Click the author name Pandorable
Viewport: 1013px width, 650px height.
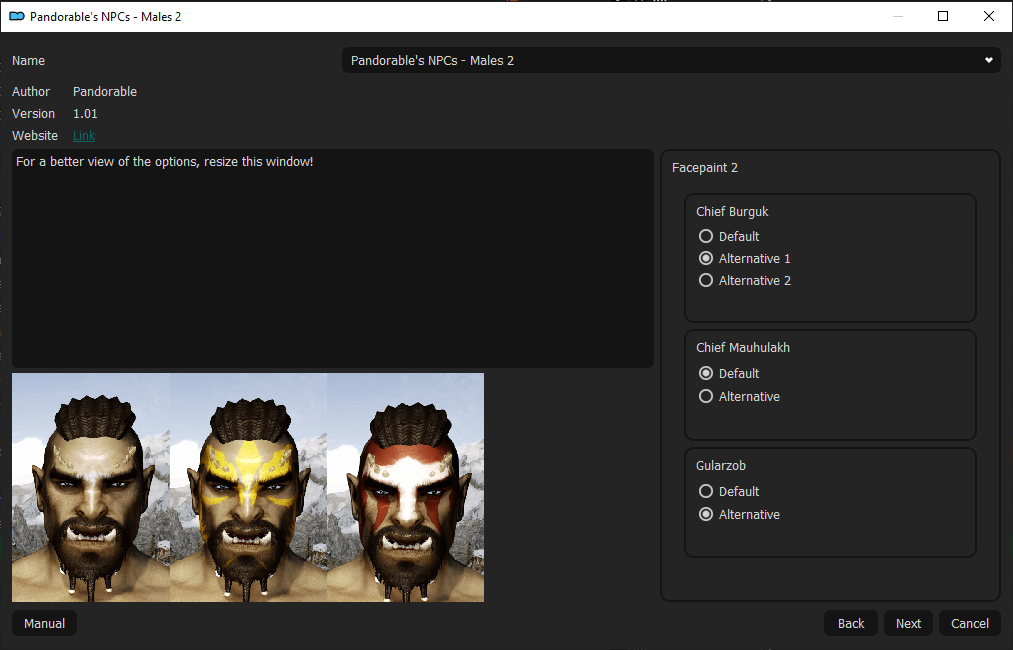(x=105, y=92)
